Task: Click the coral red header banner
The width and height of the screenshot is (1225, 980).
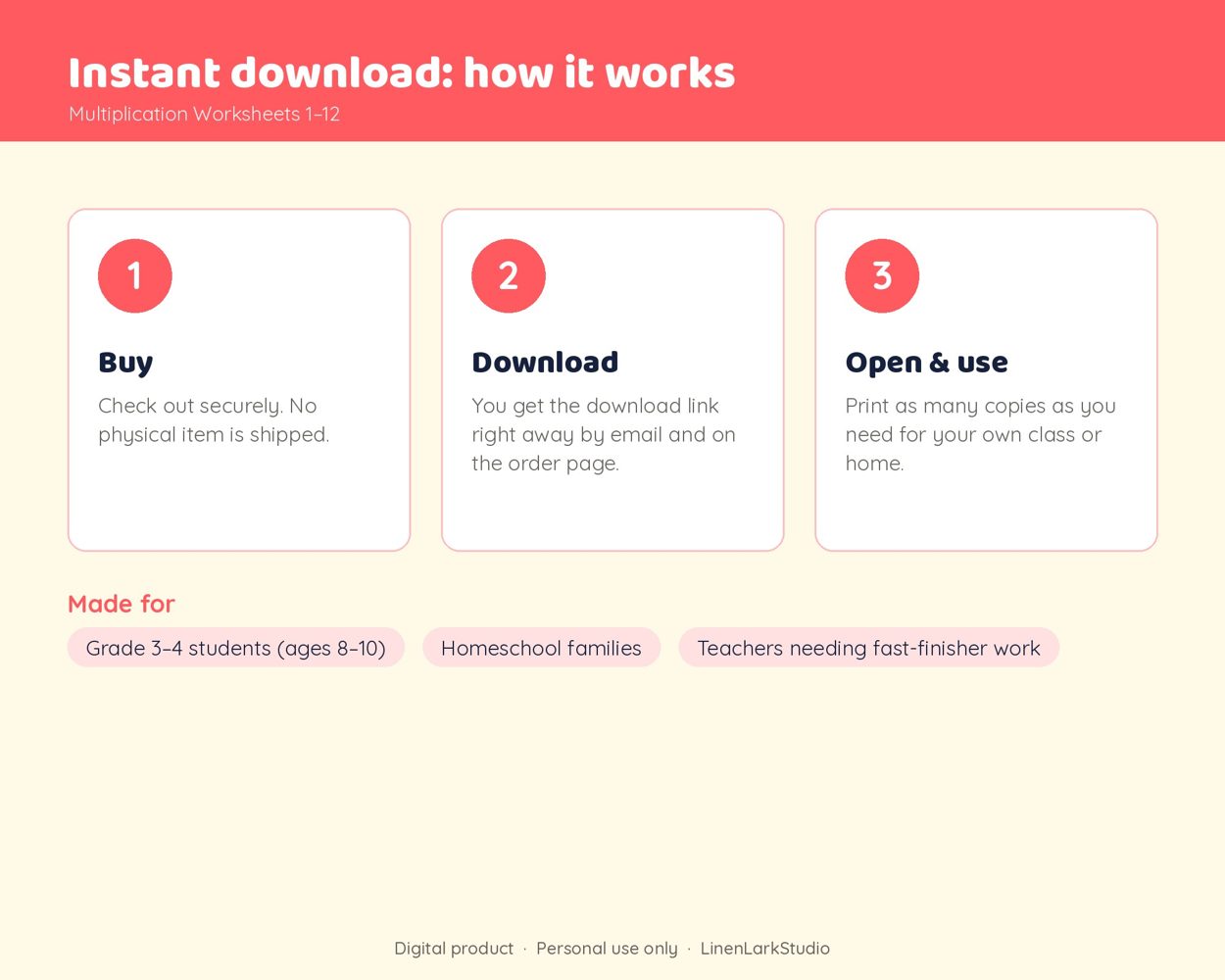Action: [x=612, y=71]
